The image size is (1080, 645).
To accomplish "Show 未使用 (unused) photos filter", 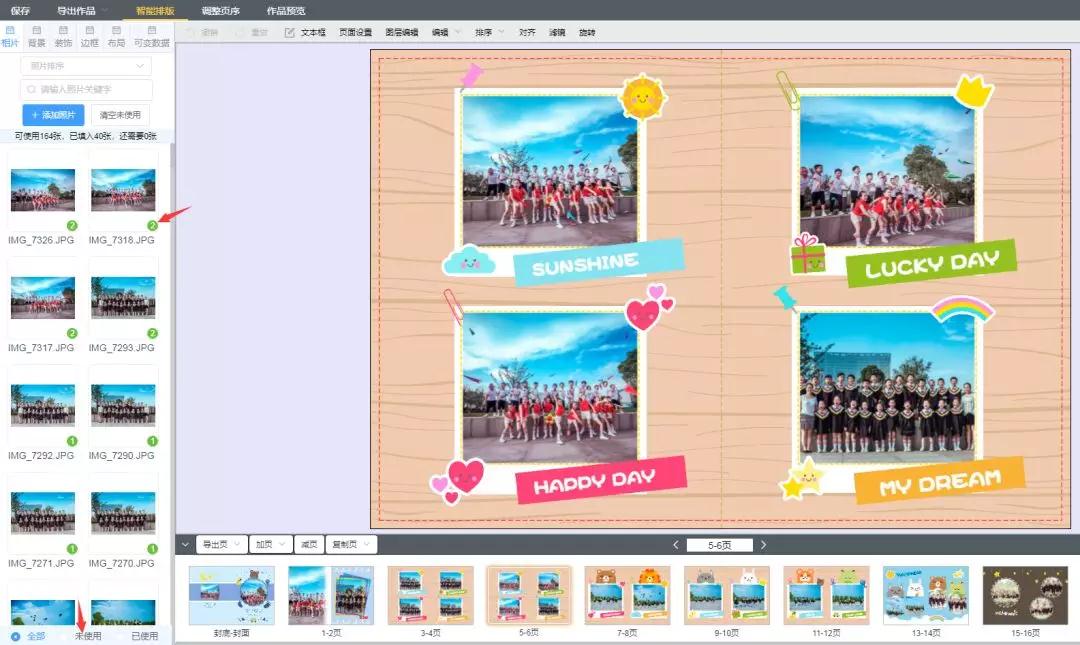I will click(x=88, y=636).
